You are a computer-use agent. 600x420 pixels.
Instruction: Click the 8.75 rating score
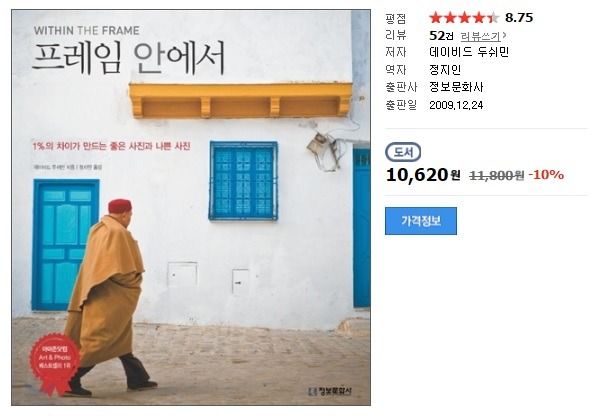coord(519,18)
